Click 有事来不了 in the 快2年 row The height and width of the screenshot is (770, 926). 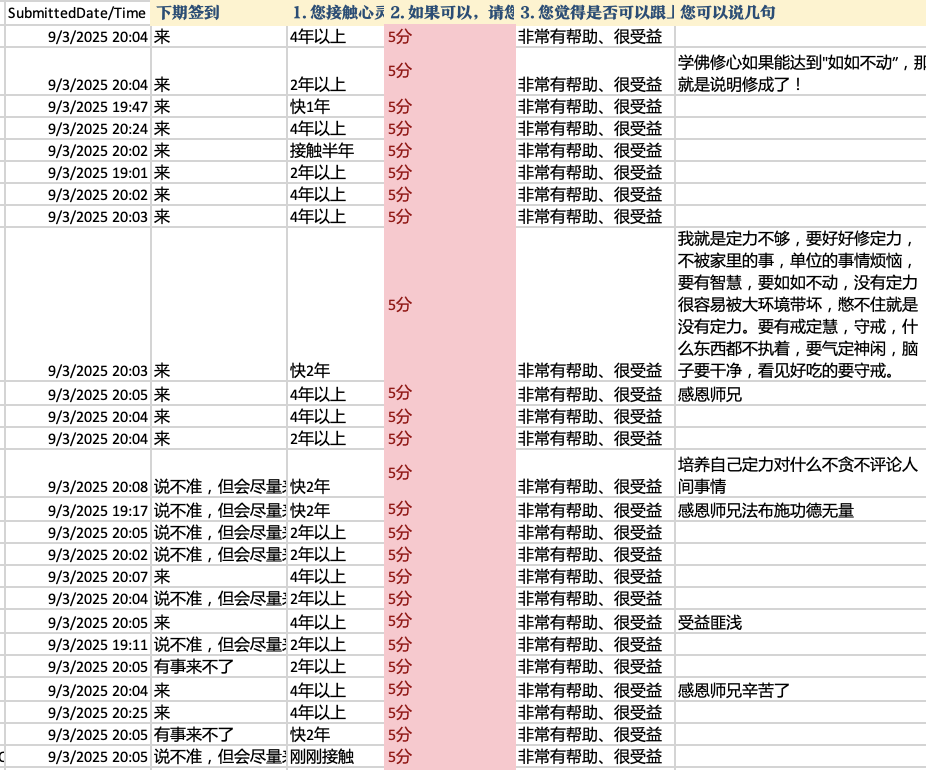[x=219, y=735]
